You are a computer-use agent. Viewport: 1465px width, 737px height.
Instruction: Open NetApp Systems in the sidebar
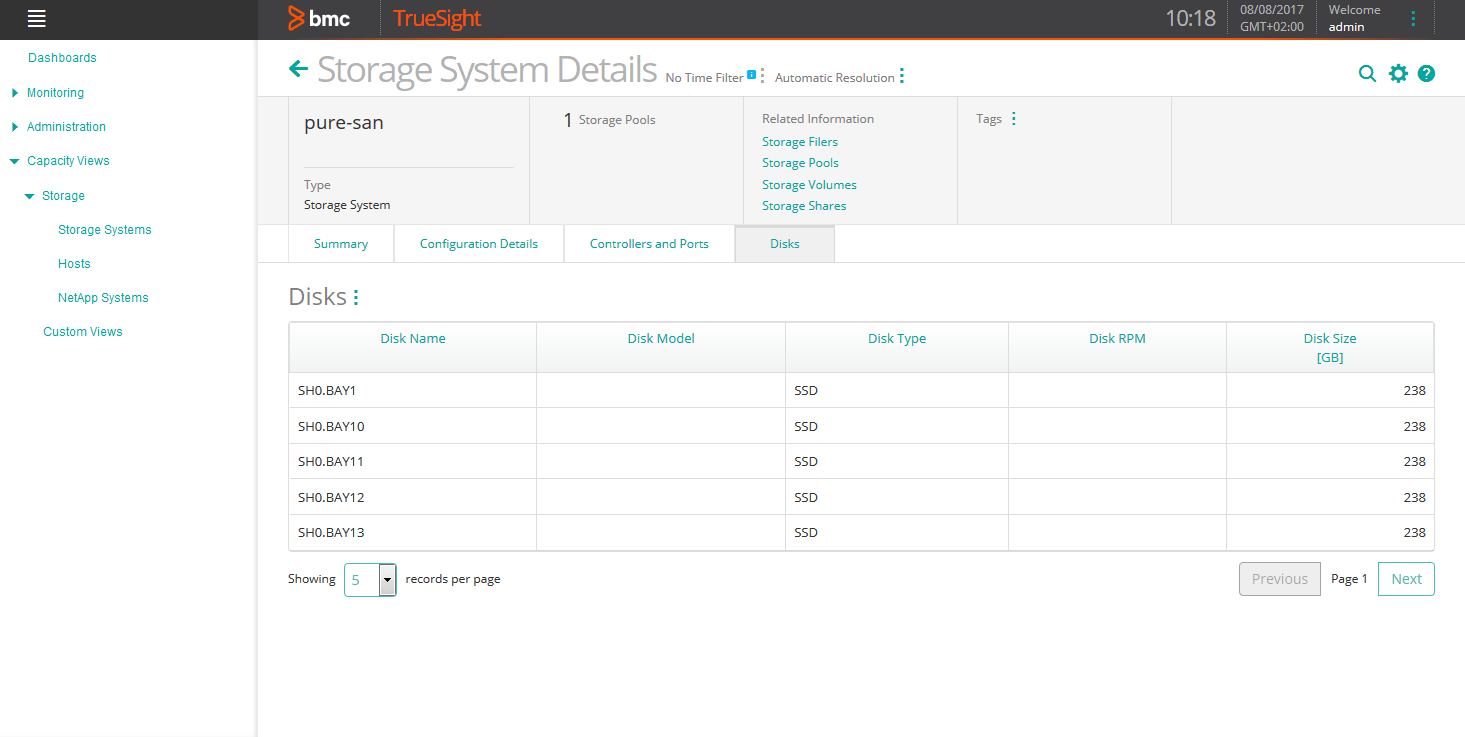tap(103, 298)
